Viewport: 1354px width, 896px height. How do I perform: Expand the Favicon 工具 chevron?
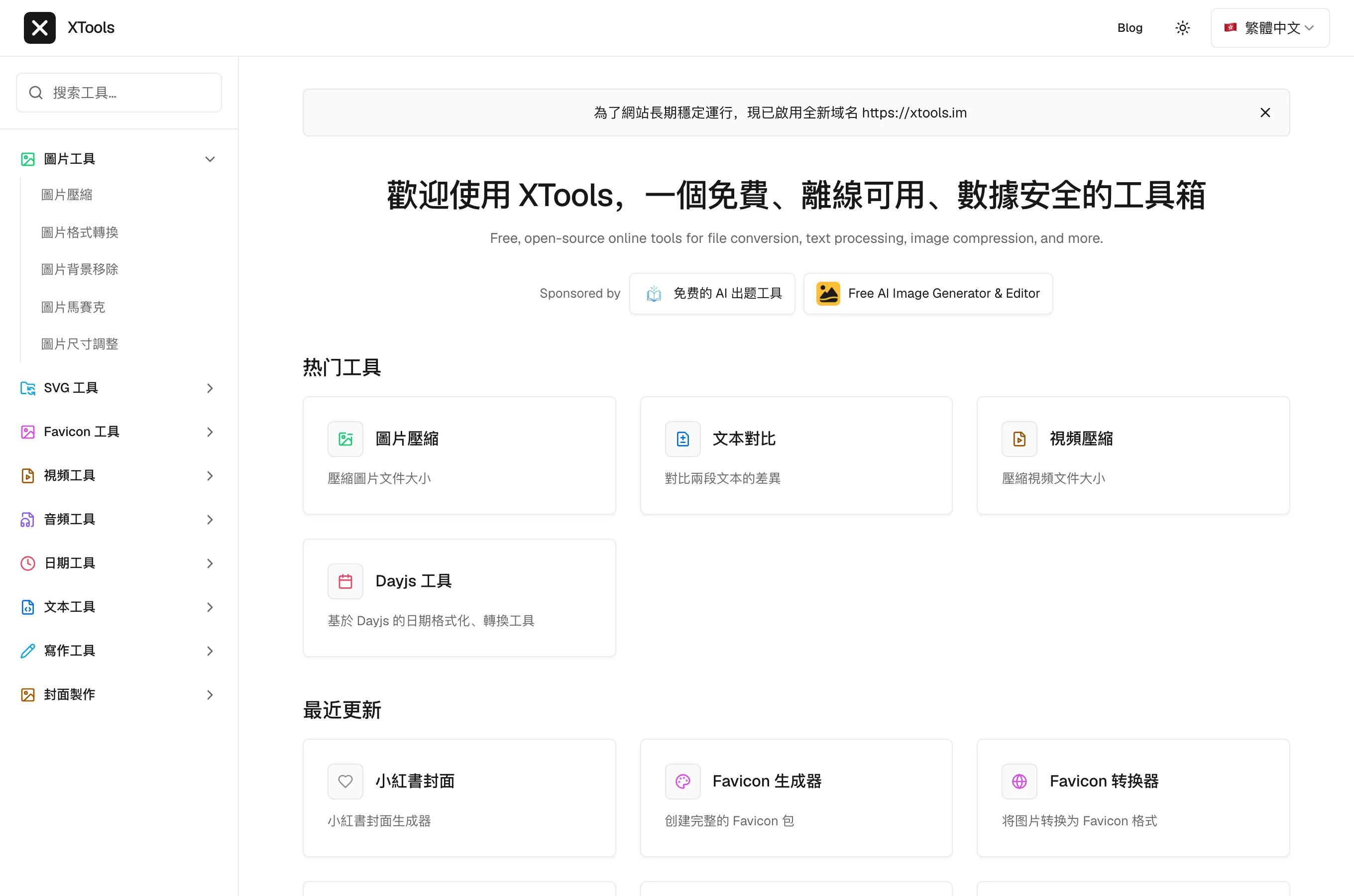(x=210, y=432)
